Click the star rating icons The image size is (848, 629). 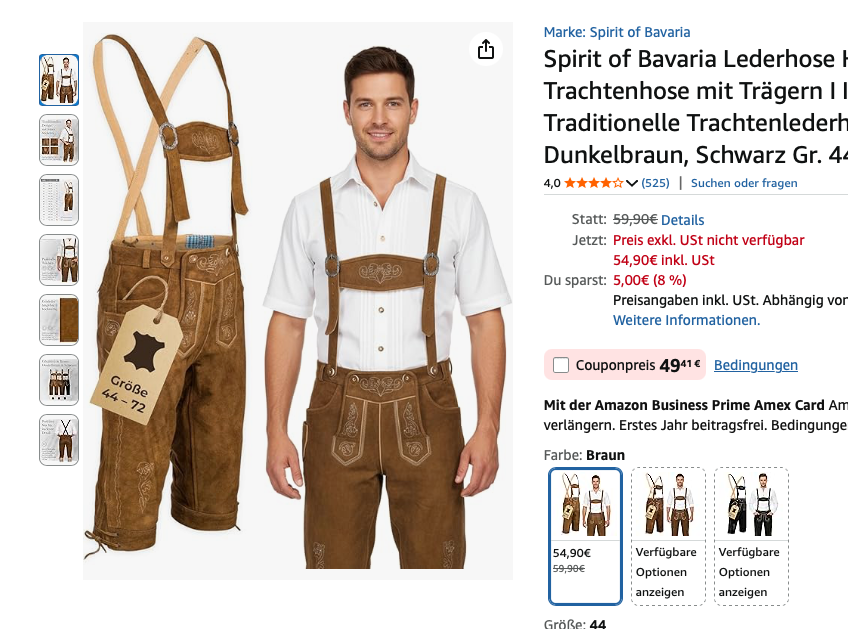(x=594, y=183)
